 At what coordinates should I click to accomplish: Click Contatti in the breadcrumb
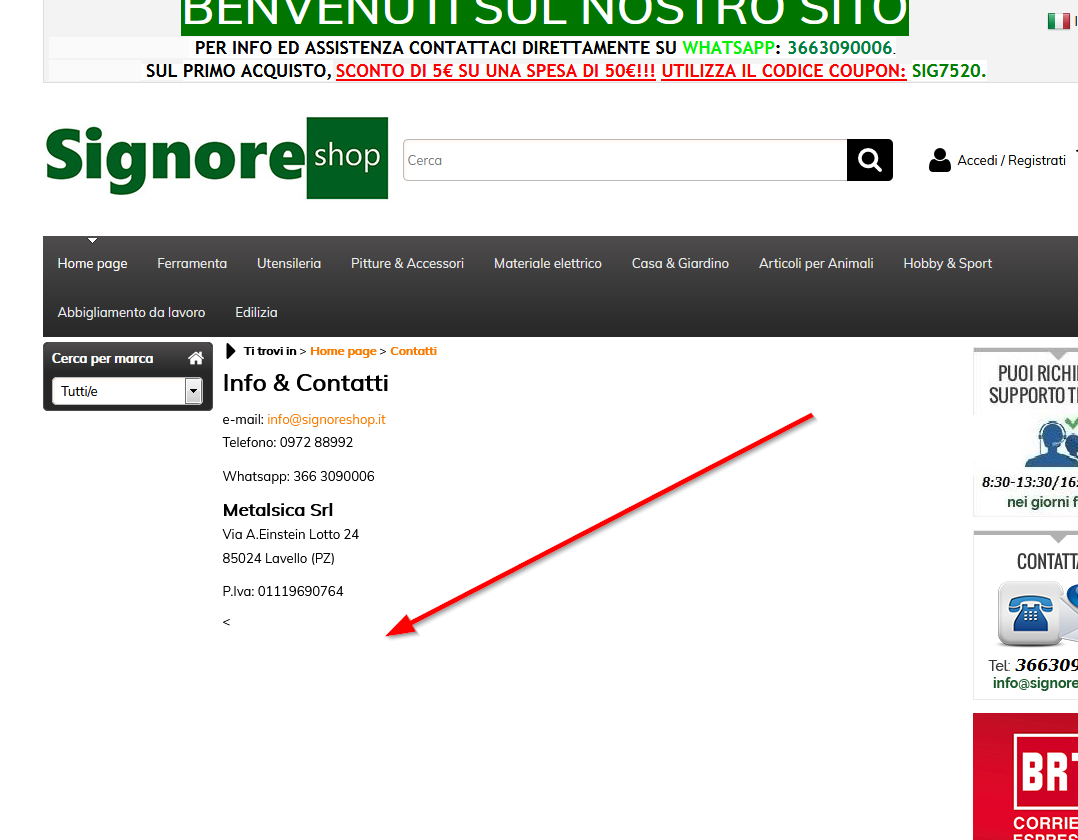pyautogui.click(x=413, y=351)
